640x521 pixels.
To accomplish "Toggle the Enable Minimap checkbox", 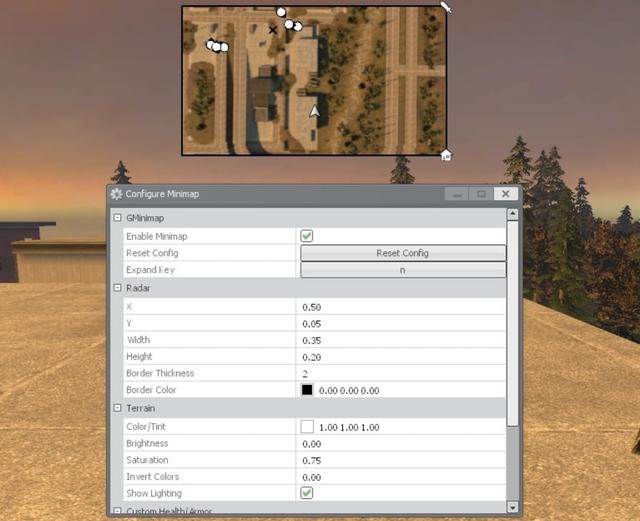I will (x=307, y=236).
